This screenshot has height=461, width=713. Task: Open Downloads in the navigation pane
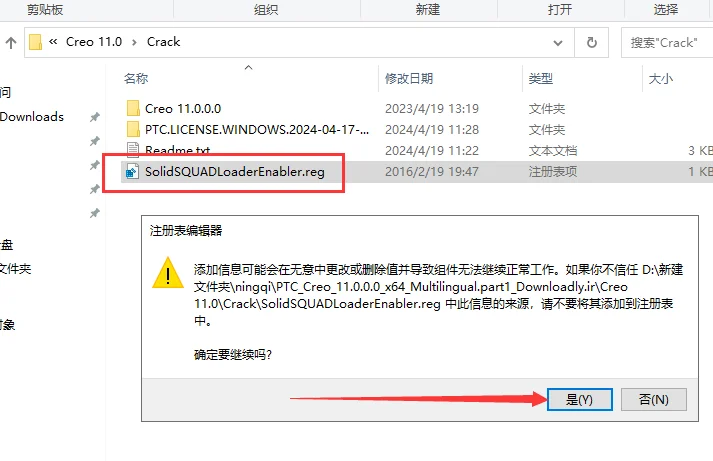[x=32, y=117]
